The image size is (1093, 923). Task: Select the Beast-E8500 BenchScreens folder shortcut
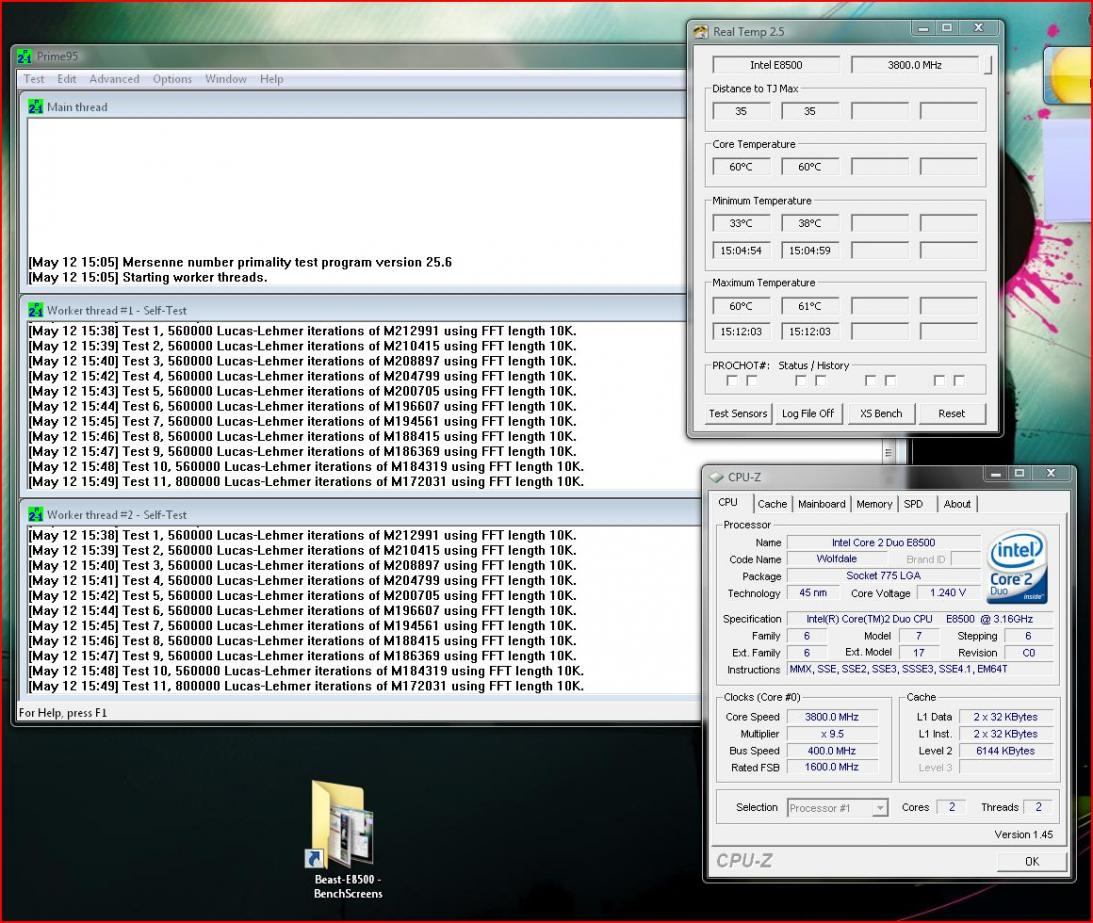tap(347, 839)
